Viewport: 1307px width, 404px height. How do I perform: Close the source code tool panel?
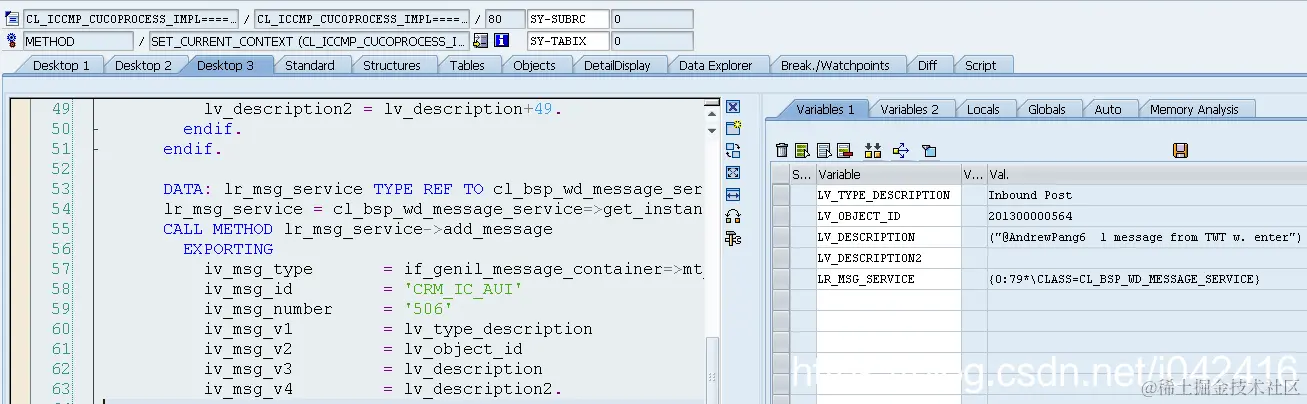[x=733, y=107]
